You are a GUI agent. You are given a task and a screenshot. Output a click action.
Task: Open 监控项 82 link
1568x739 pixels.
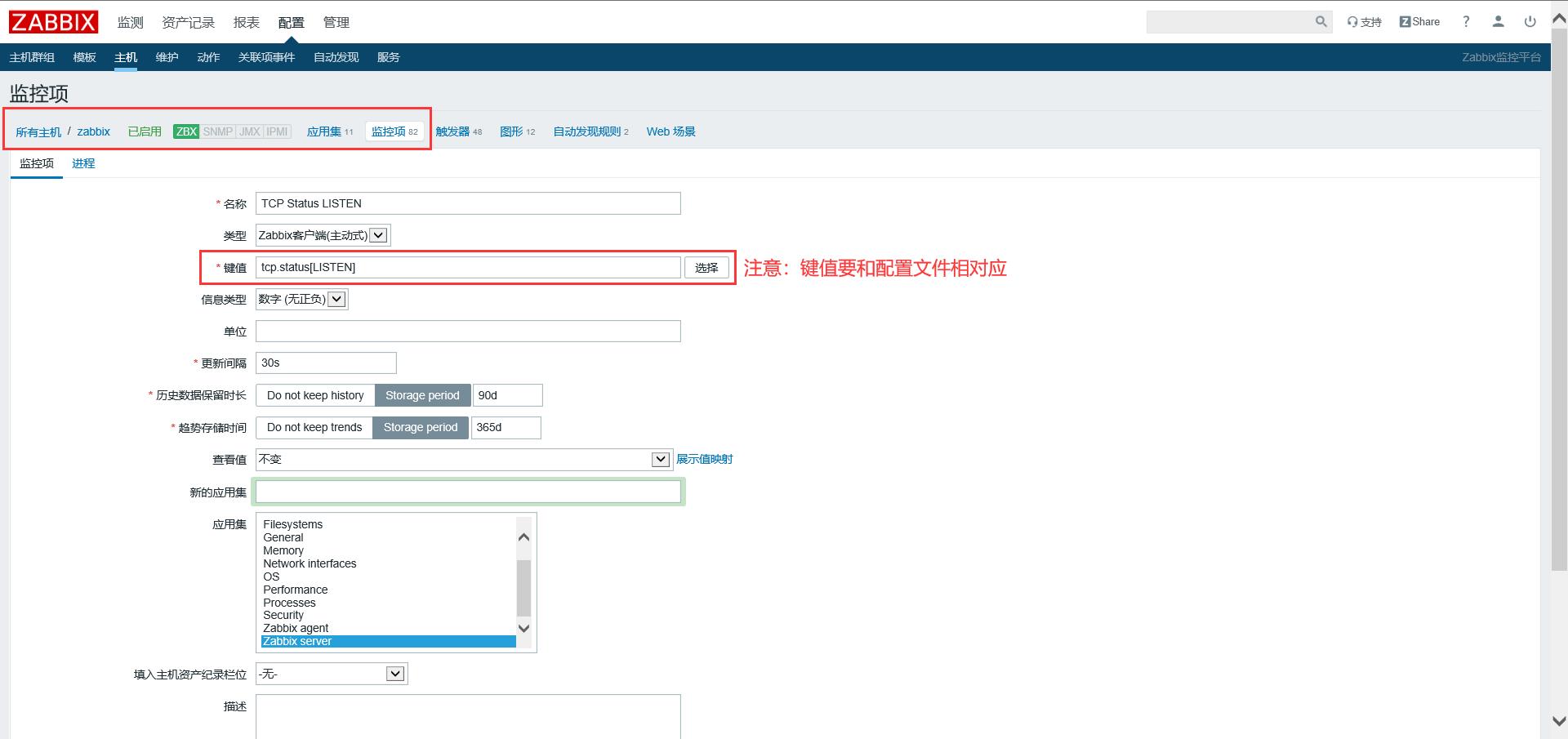tap(394, 131)
